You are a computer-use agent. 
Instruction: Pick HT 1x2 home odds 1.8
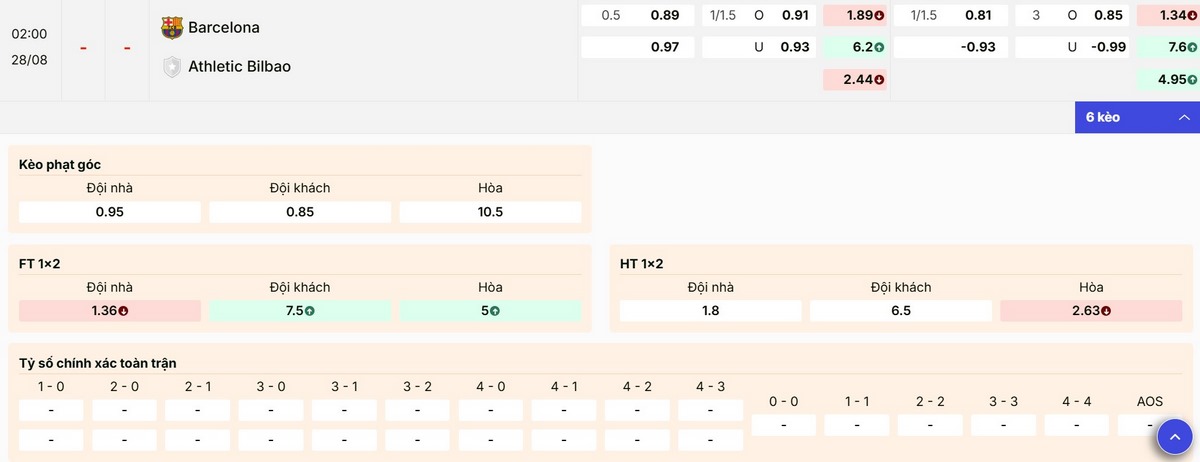tap(710, 310)
